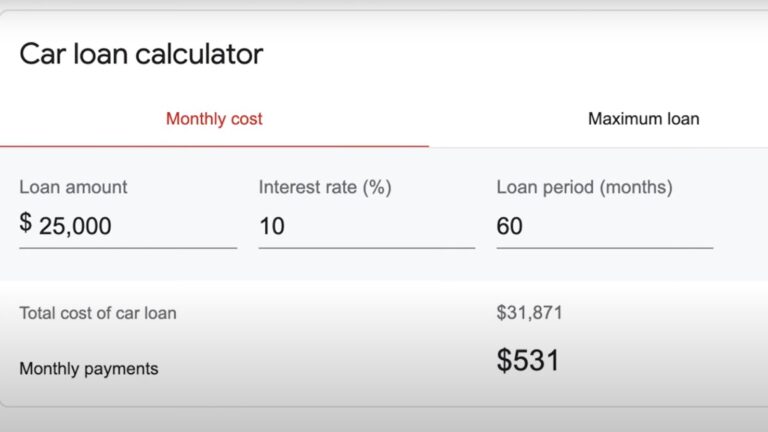Click the dollar sign before loan amount
The image size is (768, 432).
(26, 224)
